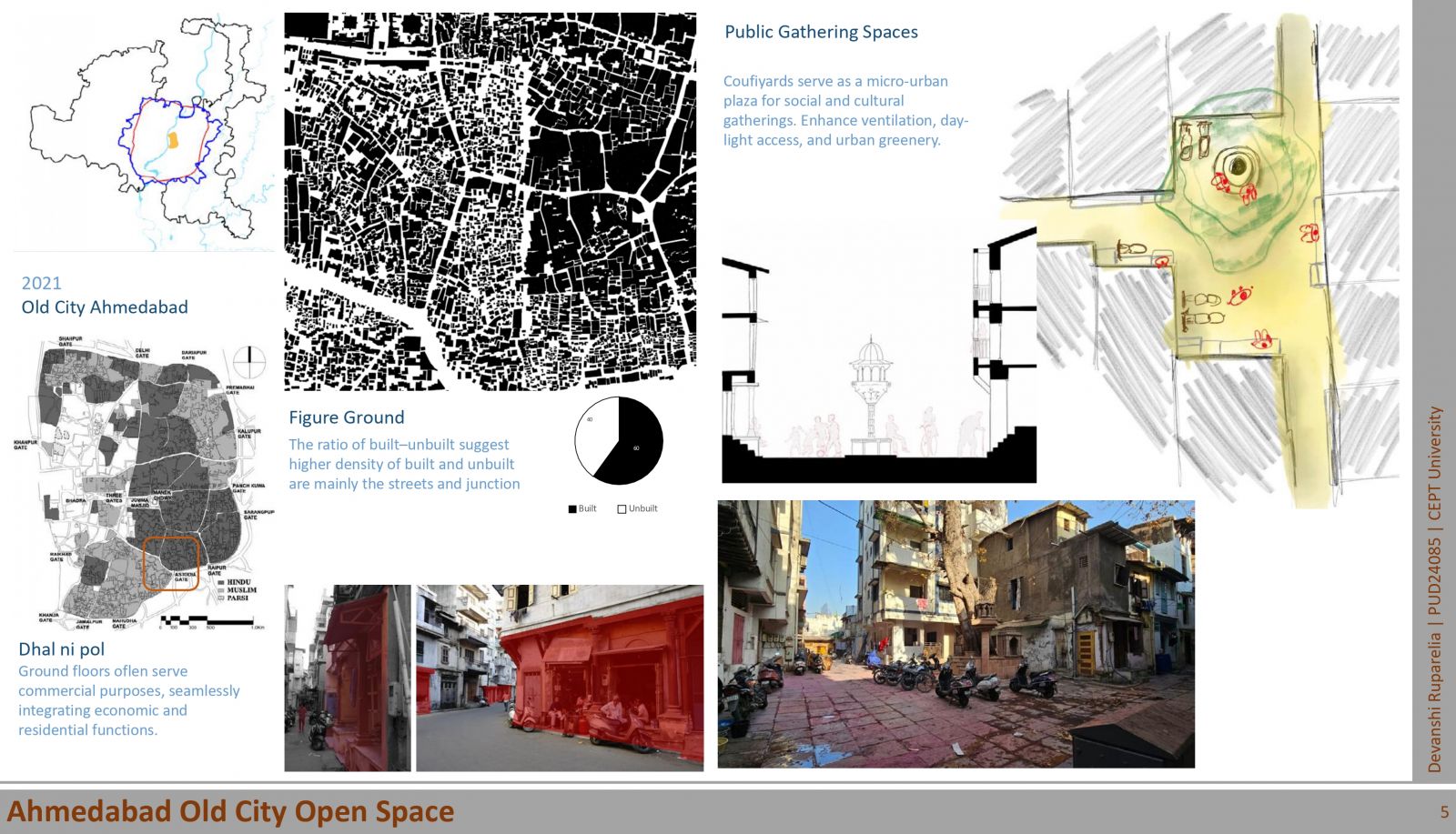Click the MUSLIM legend swatch on the map
Image resolution: width=1456 pixels, height=834 pixels.
click(221, 590)
